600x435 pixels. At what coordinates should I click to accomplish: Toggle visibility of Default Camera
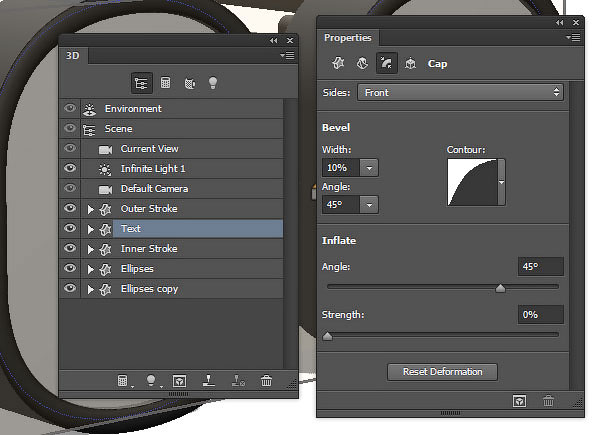(x=70, y=188)
